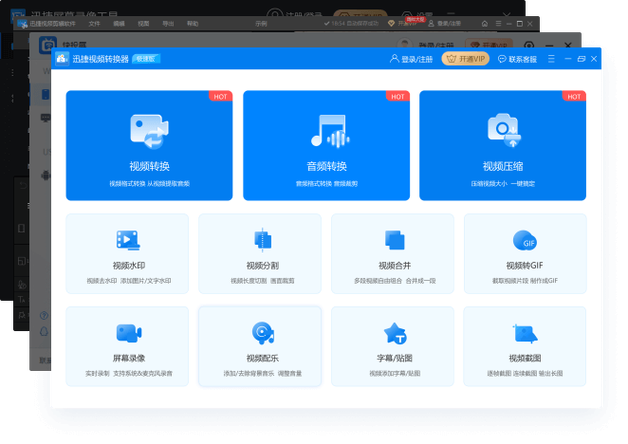
Task: Open the 视频配乐 background music tool
Action: coord(260,346)
